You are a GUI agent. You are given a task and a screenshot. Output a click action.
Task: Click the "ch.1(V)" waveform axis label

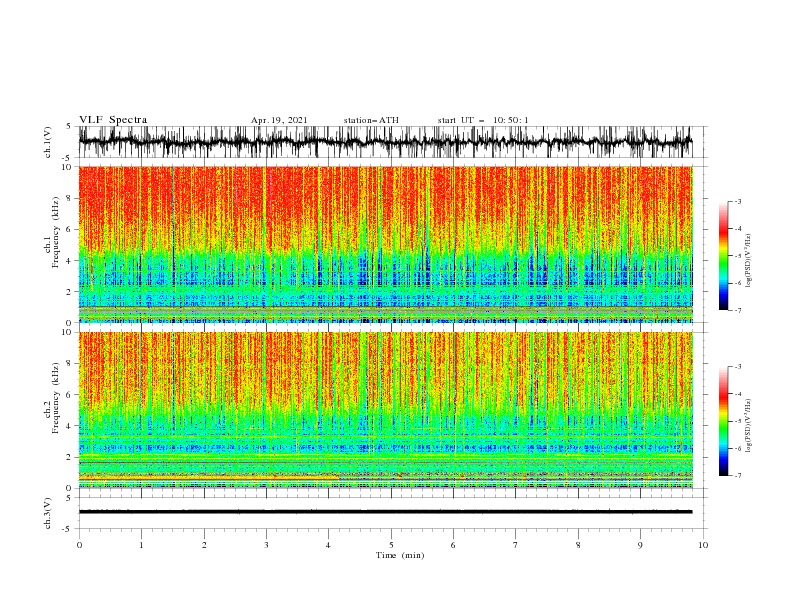coord(48,142)
